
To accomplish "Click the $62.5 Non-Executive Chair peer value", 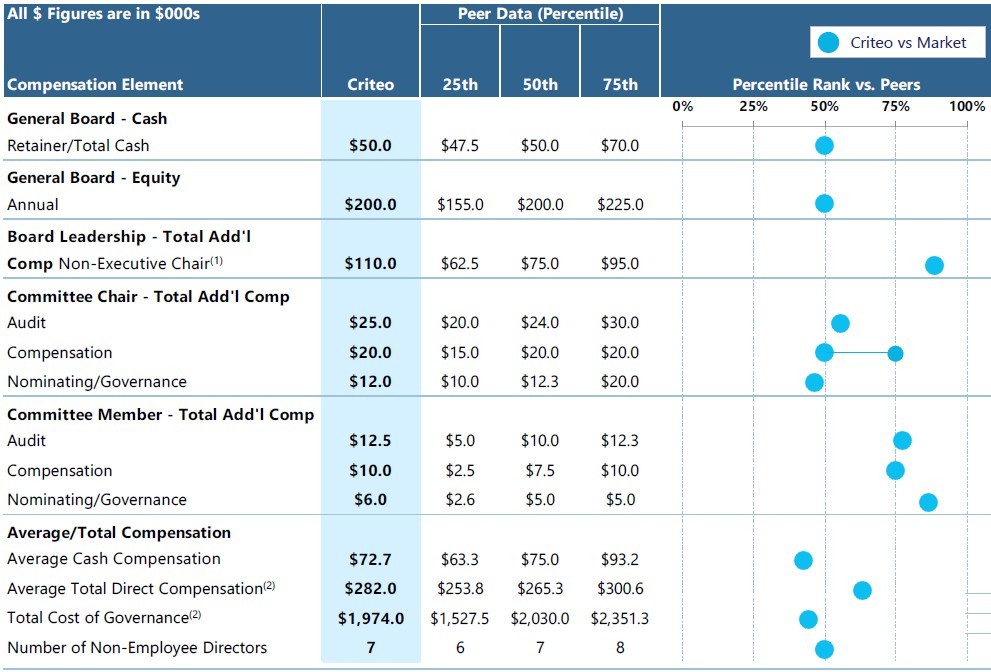I will [460, 264].
